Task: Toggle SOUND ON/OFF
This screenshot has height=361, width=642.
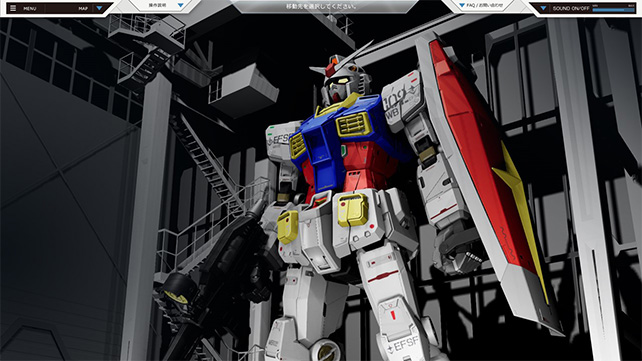Action: (x=571, y=8)
